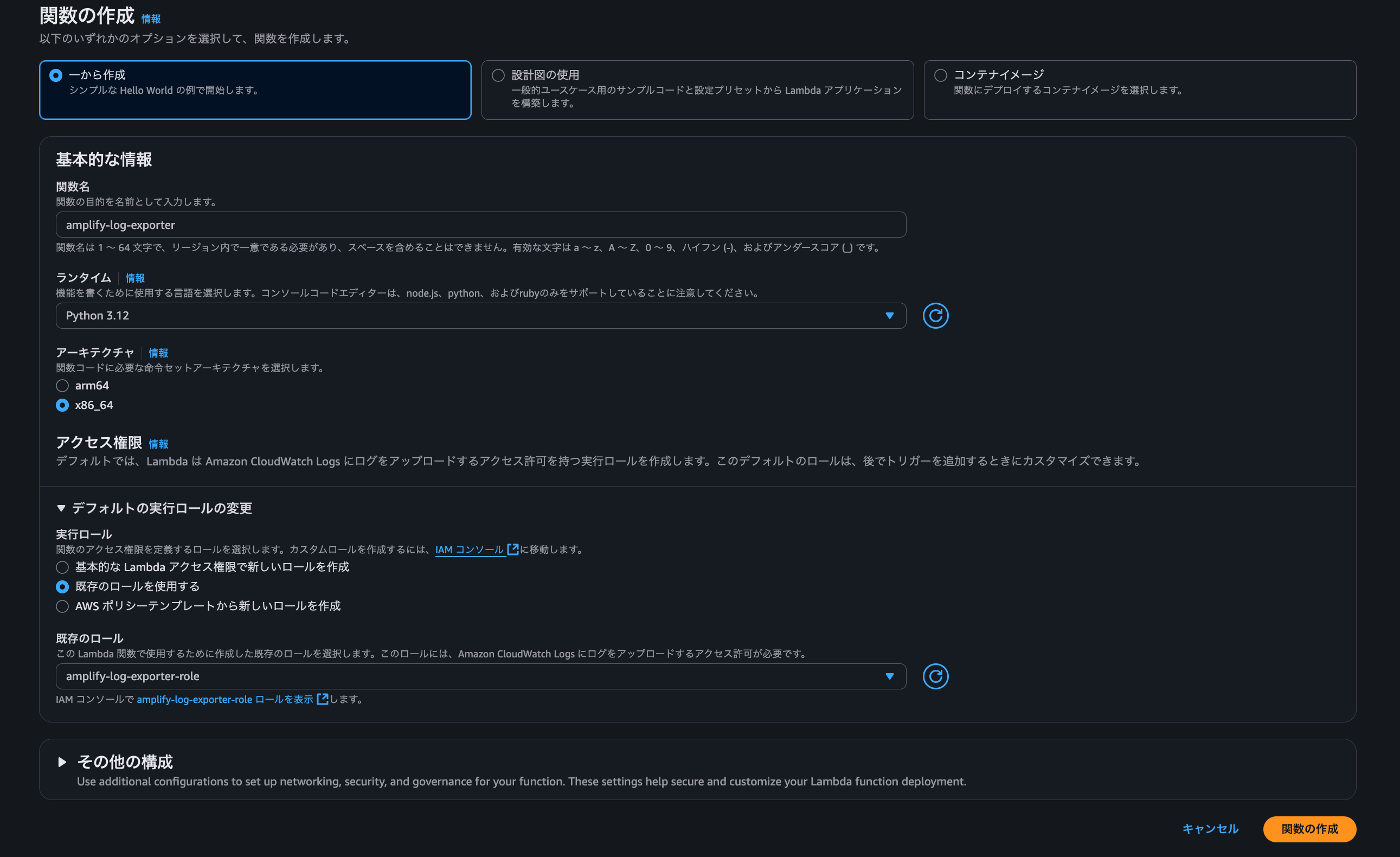The image size is (1400, 857).
Task: Click the 関数の作成 orange button
Action: pyautogui.click(x=1309, y=829)
